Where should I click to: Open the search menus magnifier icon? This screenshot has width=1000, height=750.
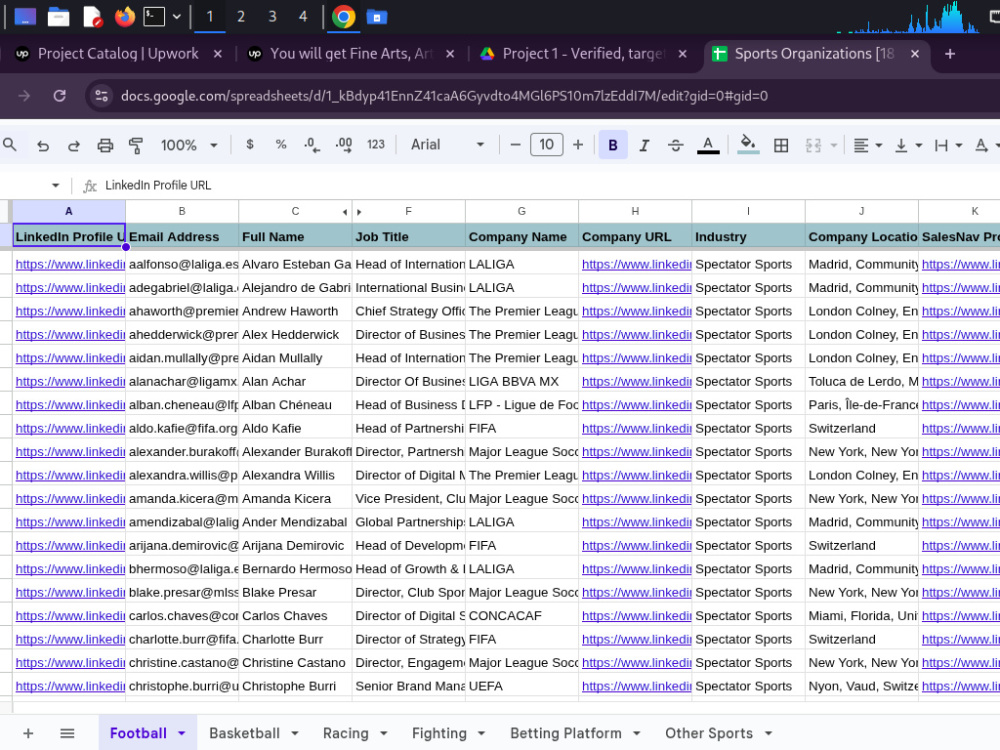[x=10, y=145]
